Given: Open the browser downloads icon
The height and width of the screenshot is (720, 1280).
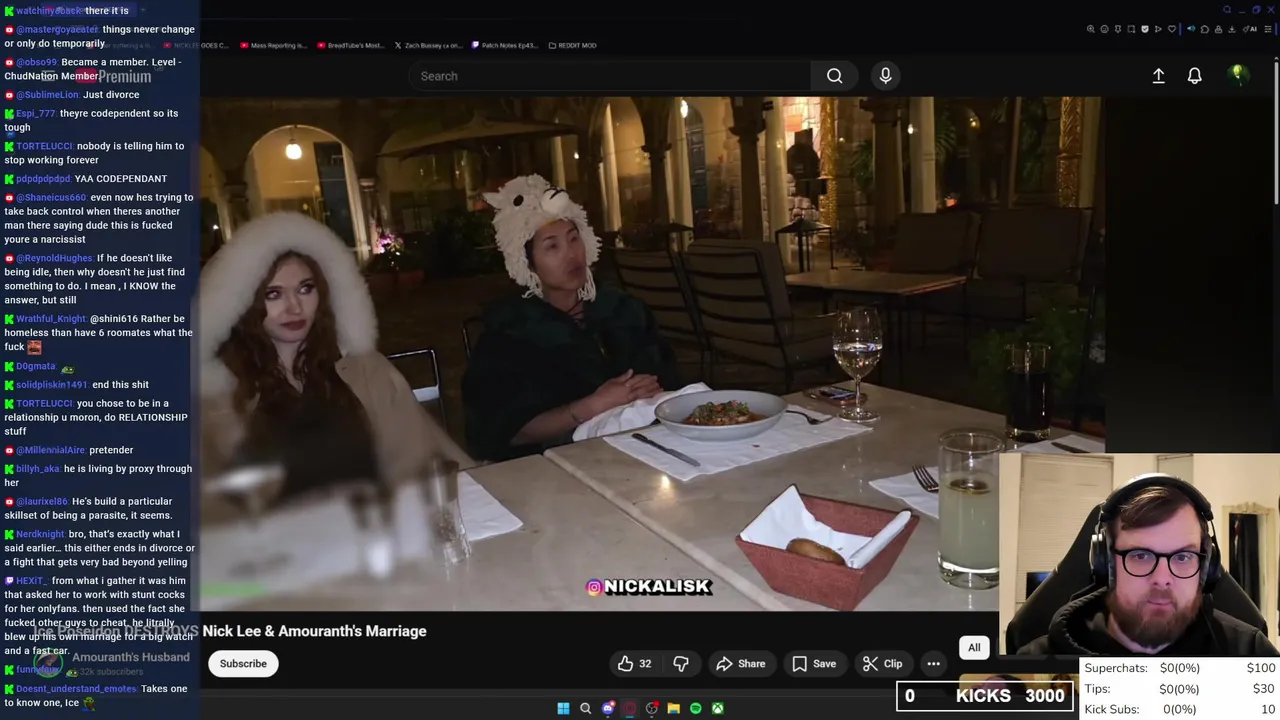Looking at the screenshot, I should [x=1231, y=29].
